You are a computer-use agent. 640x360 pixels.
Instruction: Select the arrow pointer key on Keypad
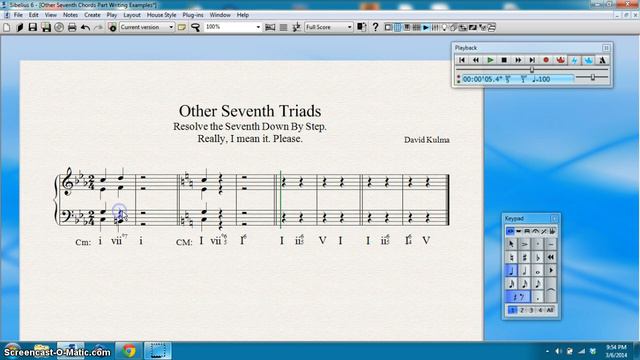tap(511, 244)
